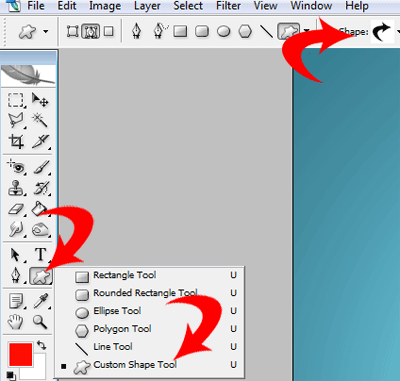Open the custom Shape picker arrow thumbnail
Viewport: 400px width, 381px height.
pos(383,32)
